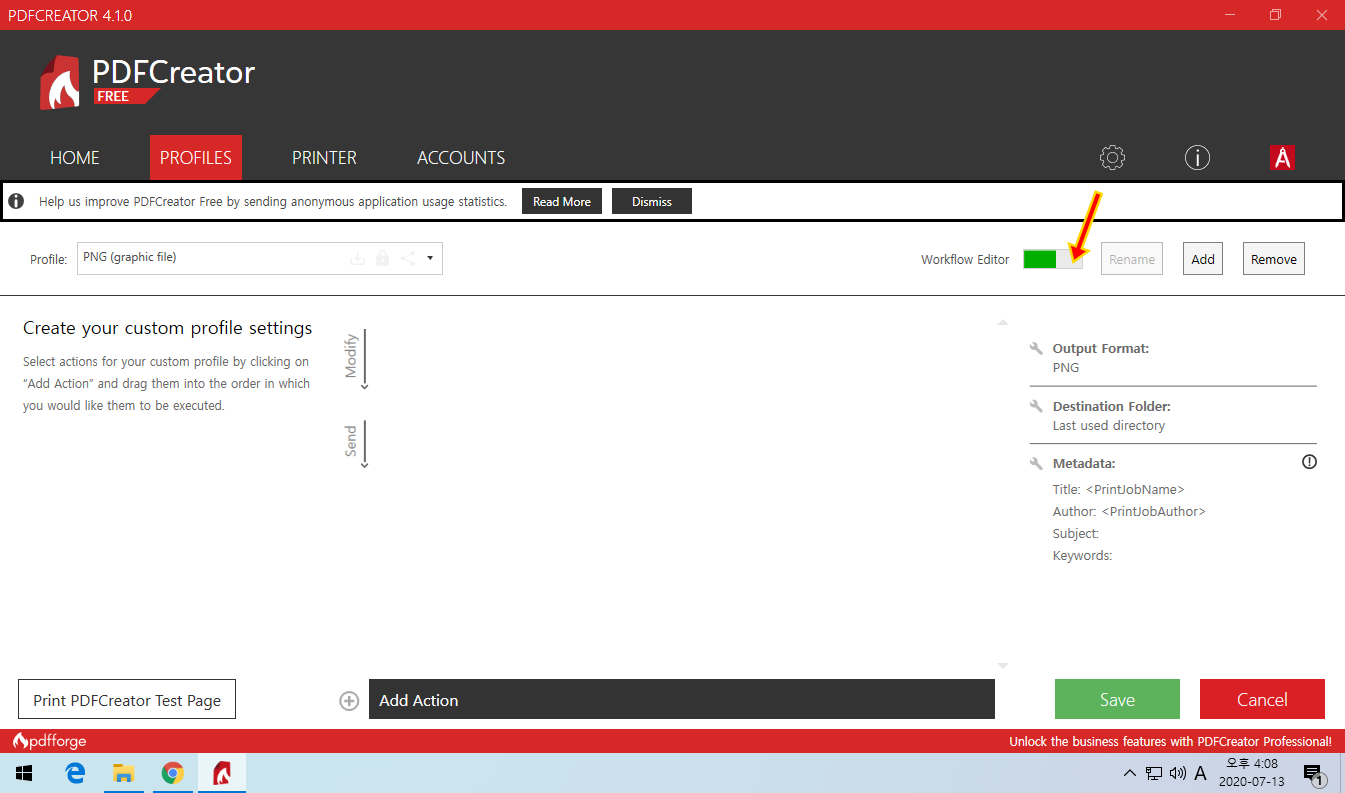Viewport: 1345px width, 793px height.
Task: Click the pdfforge logo in footer
Action: [49, 741]
